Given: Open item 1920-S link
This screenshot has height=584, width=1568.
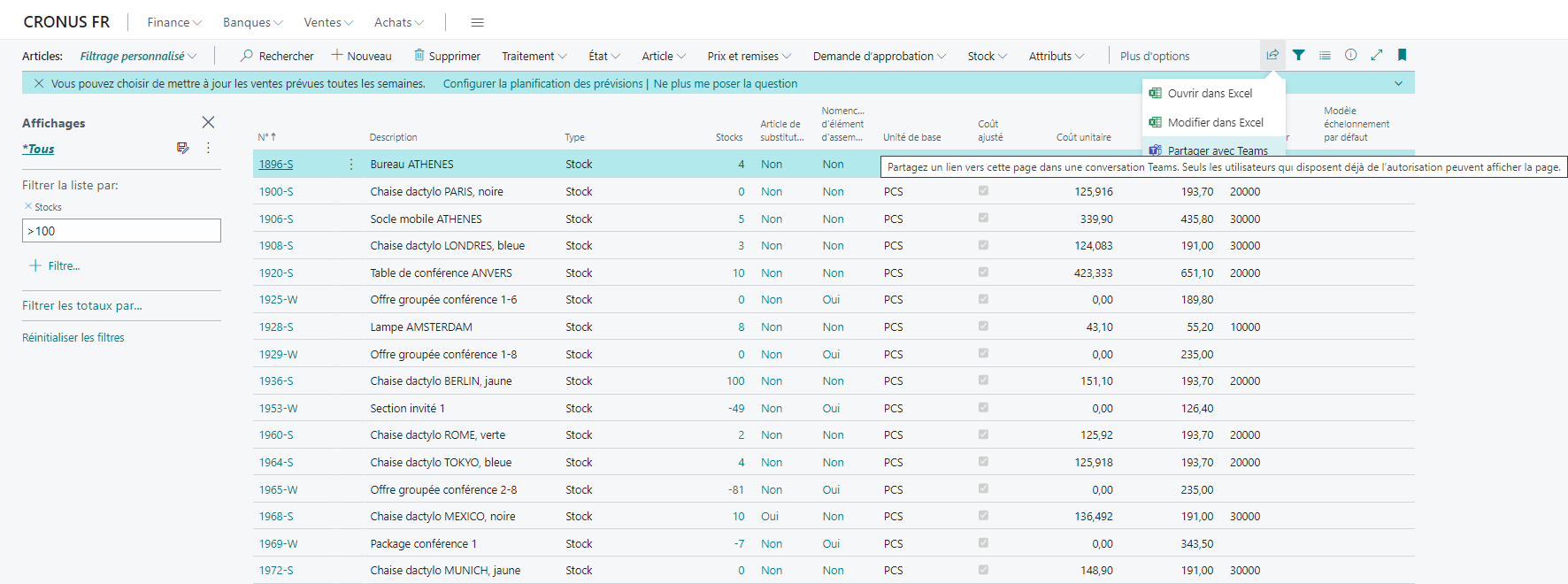Looking at the screenshot, I should pos(276,273).
